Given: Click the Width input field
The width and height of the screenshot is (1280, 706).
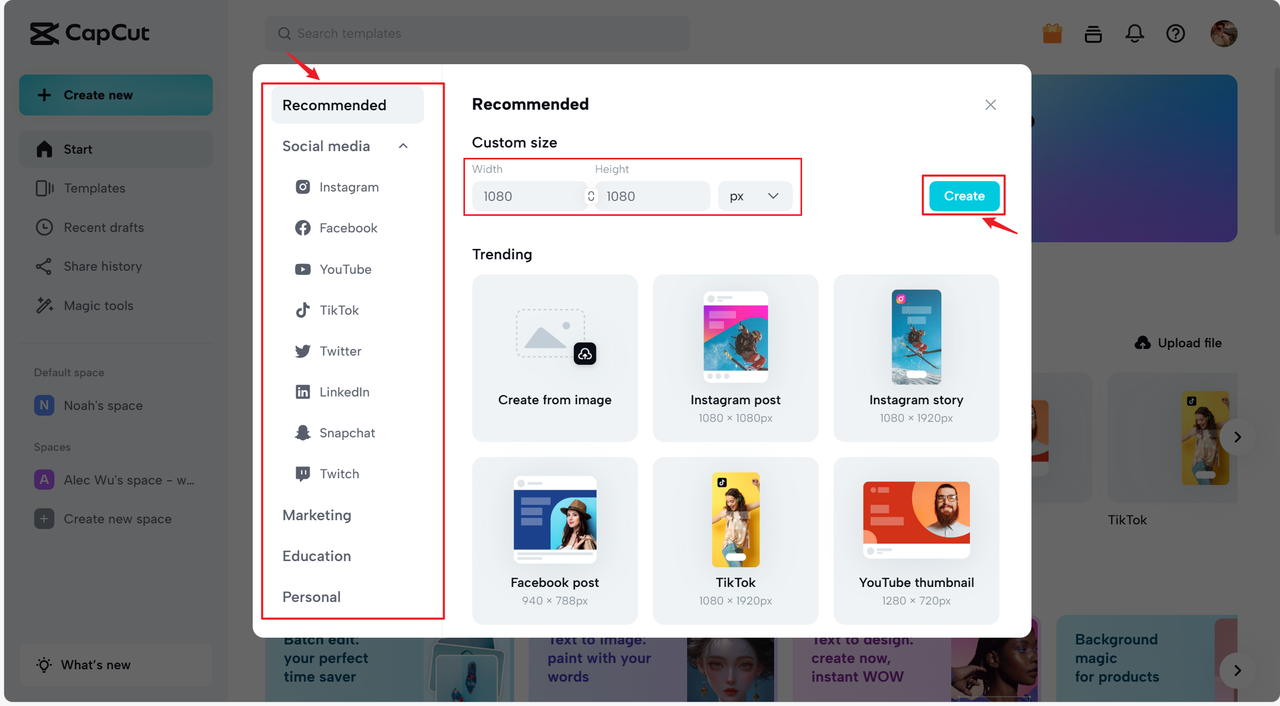Looking at the screenshot, I should pyautogui.click(x=529, y=196).
